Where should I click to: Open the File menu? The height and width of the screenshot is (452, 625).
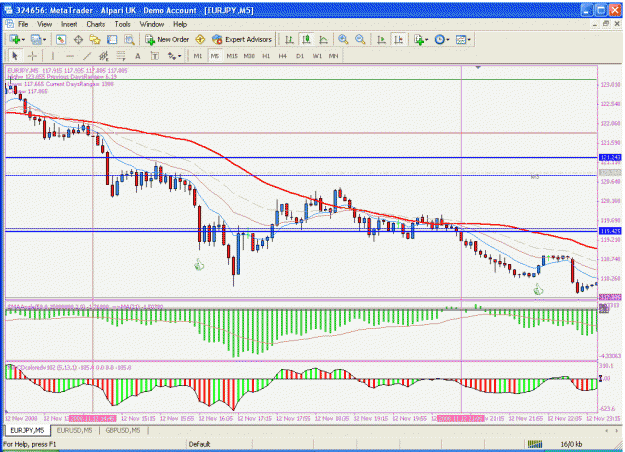(x=23, y=24)
